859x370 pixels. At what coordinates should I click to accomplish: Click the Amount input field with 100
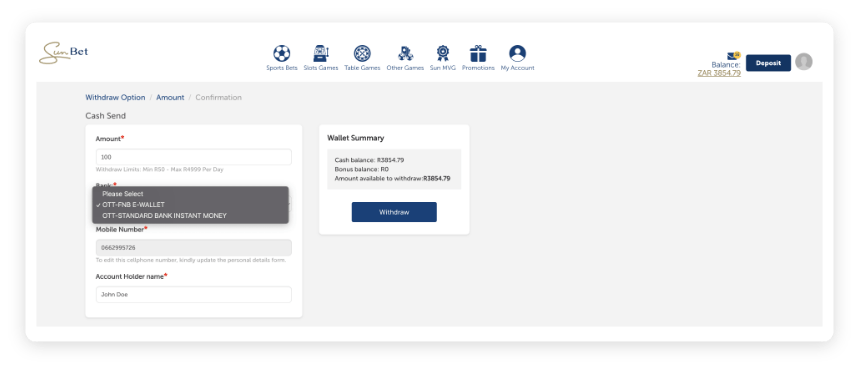click(x=193, y=157)
